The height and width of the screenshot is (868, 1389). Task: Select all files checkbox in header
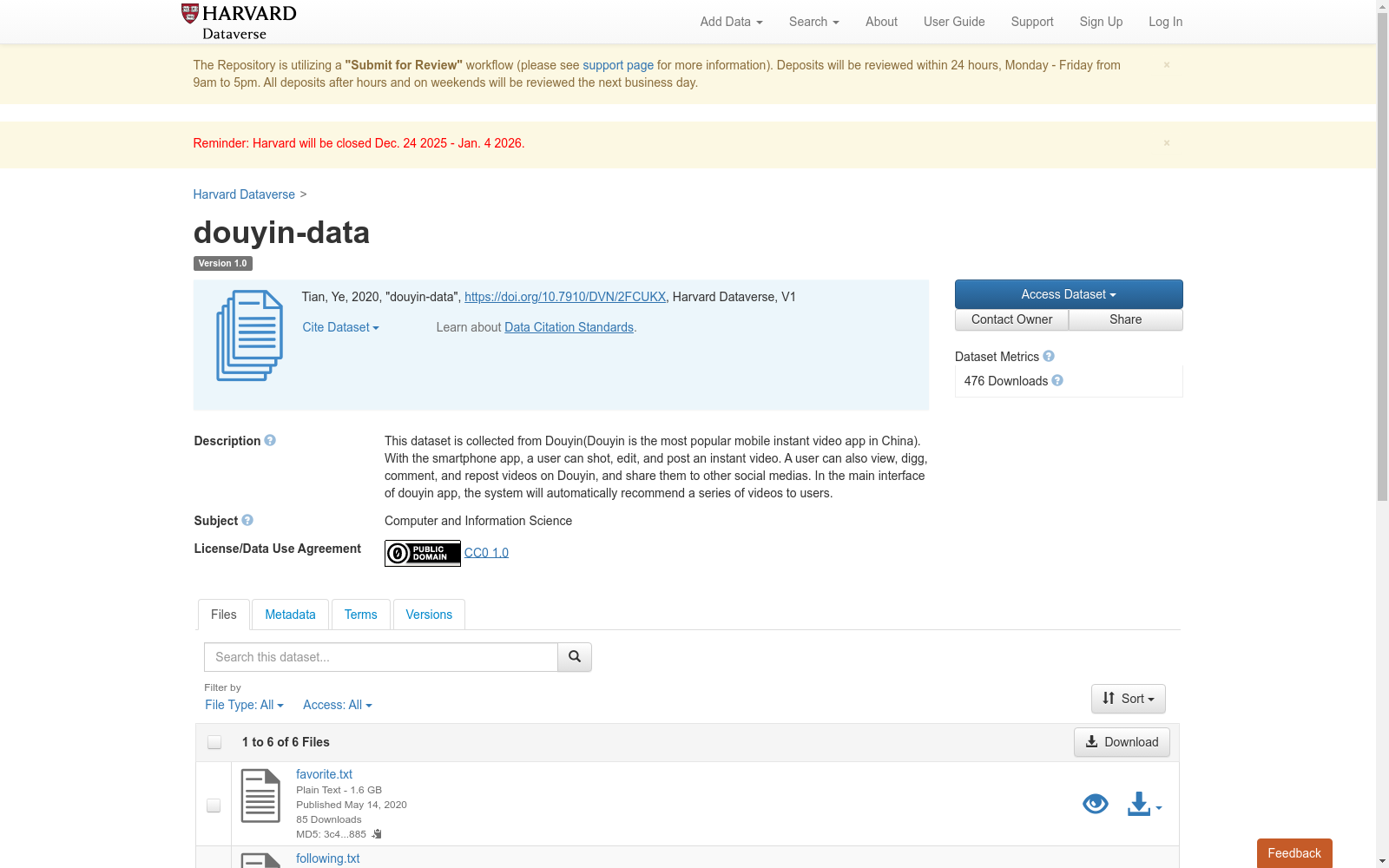[x=214, y=742]
